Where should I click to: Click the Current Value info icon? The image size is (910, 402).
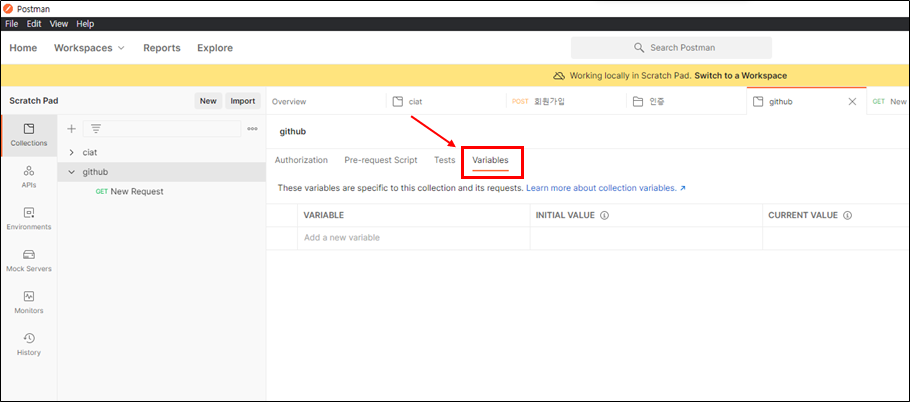(847, 215)
